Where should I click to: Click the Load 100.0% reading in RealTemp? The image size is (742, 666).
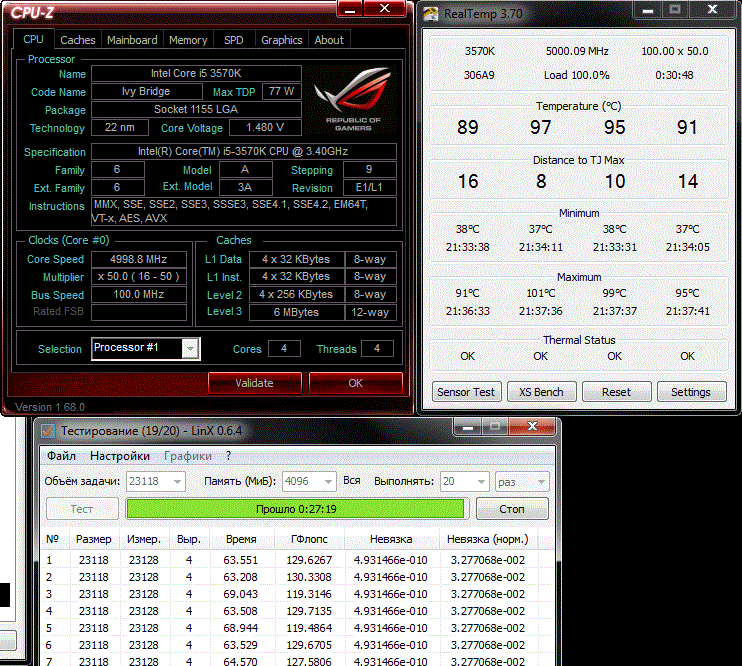pyautogui.click(x=577, y=75)
